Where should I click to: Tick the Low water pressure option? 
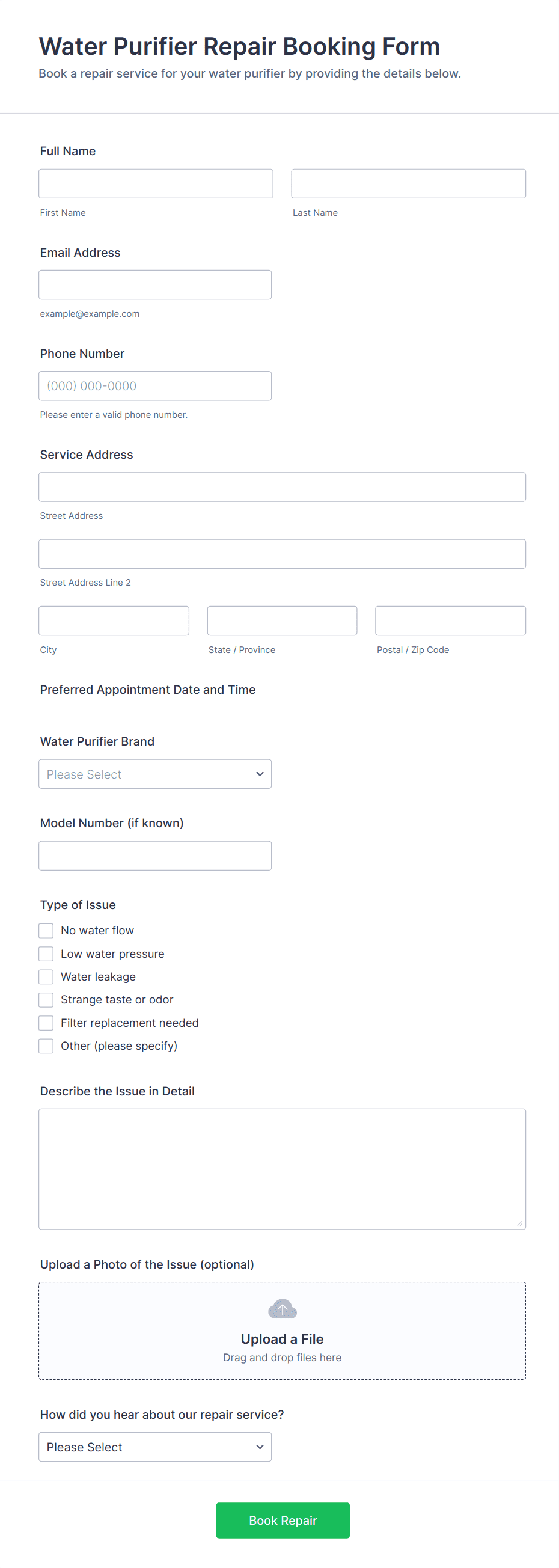tap(46, 953)
